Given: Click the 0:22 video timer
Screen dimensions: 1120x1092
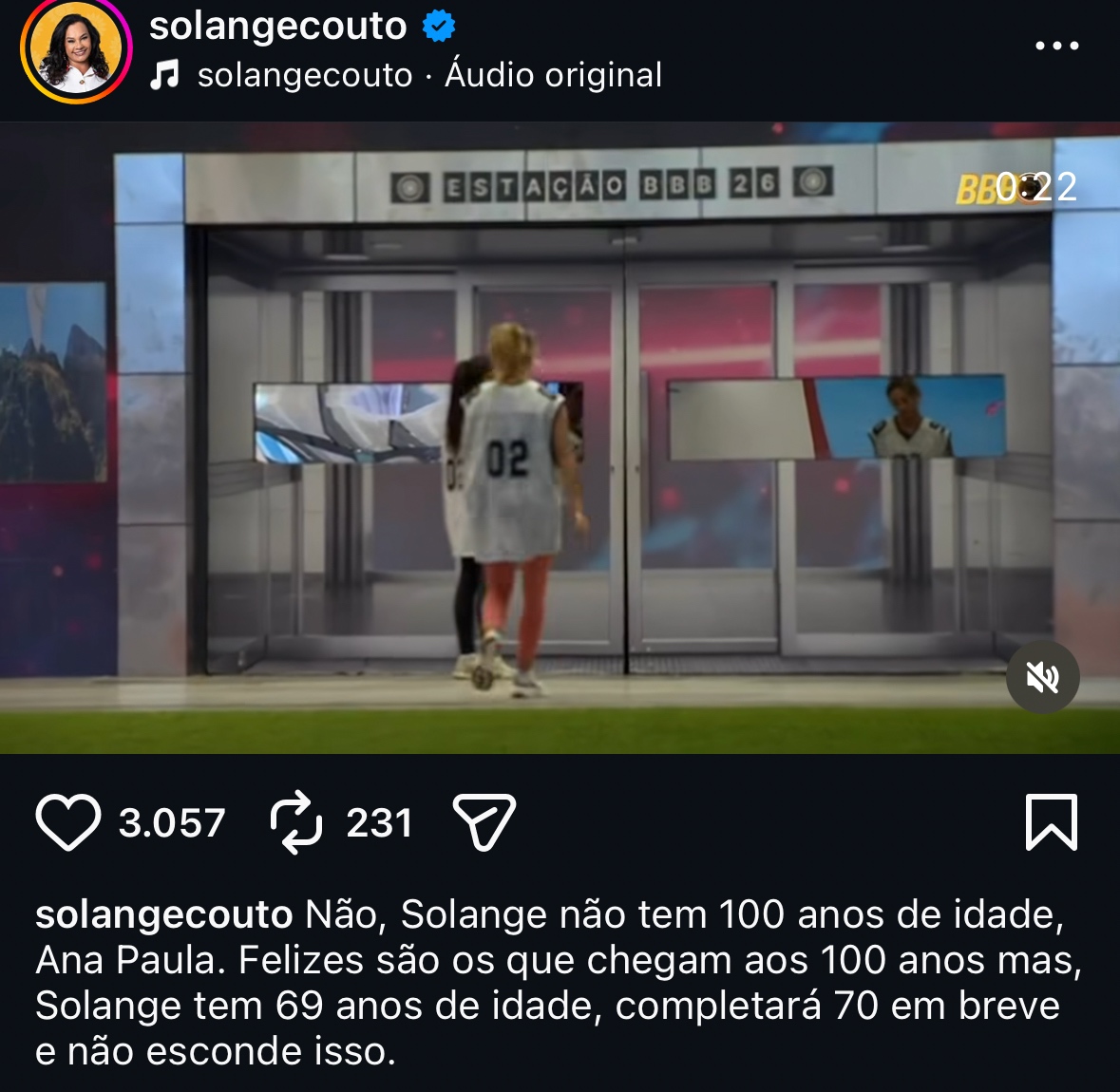Looking at the screenshot, I should (1036, 188).
